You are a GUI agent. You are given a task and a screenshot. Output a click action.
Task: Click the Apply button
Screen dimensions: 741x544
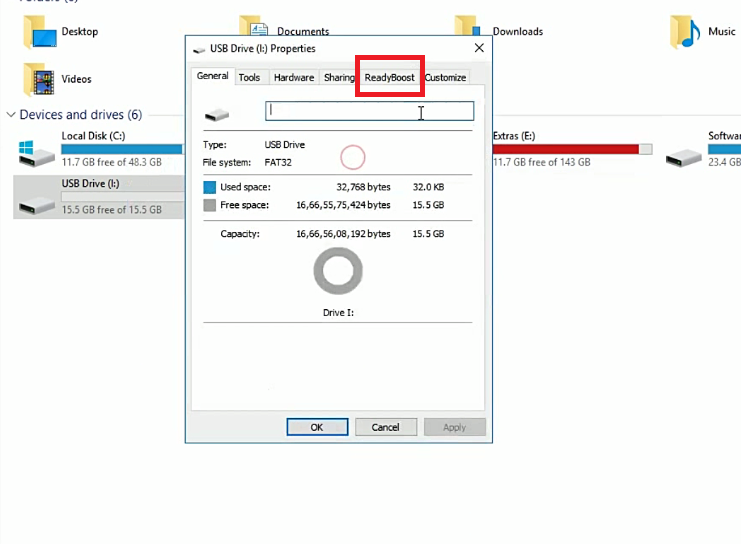pyautogui.click(x=455, y=427)
